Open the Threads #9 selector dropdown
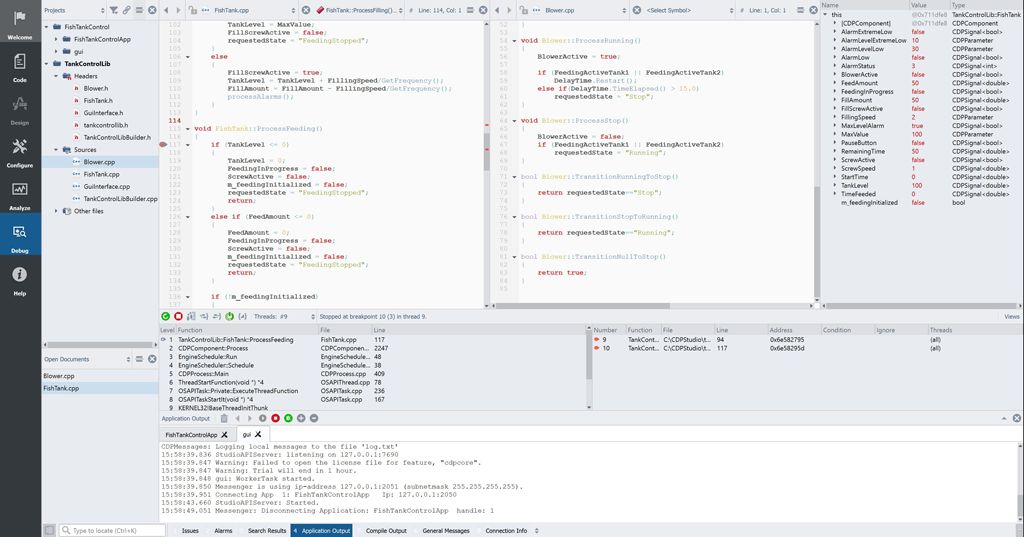1024x537 pixels. click(285, 316)
